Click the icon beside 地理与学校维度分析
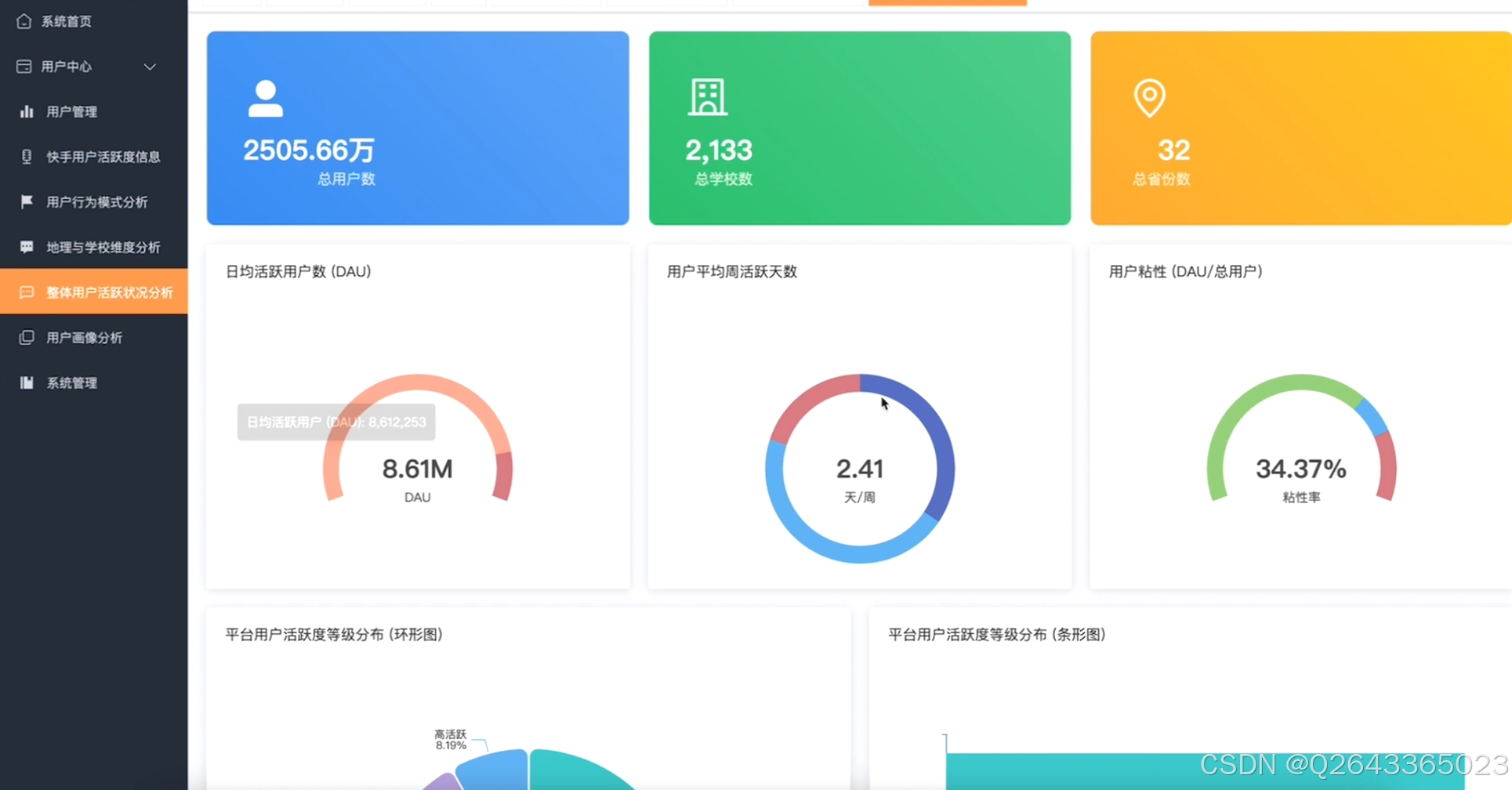 26,247
